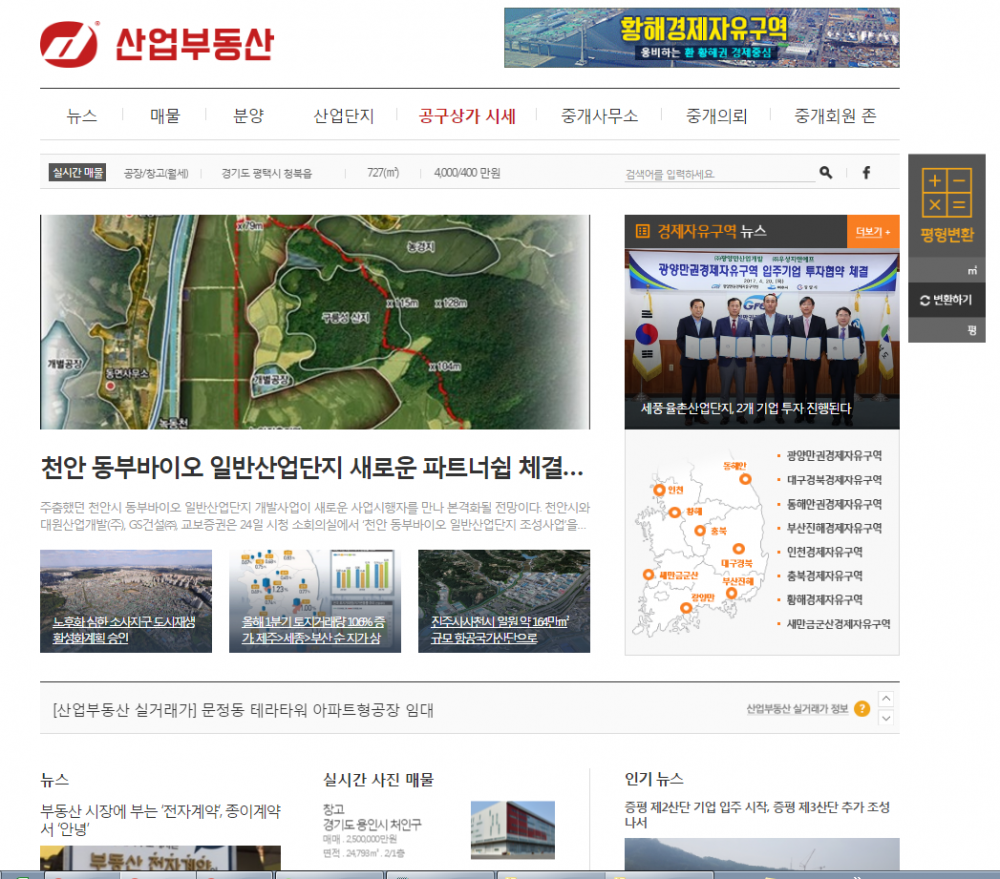Select the 새만금군산 marker on the map
The height and width of the screenshot is (879, 1000).
tap(648, 574)
